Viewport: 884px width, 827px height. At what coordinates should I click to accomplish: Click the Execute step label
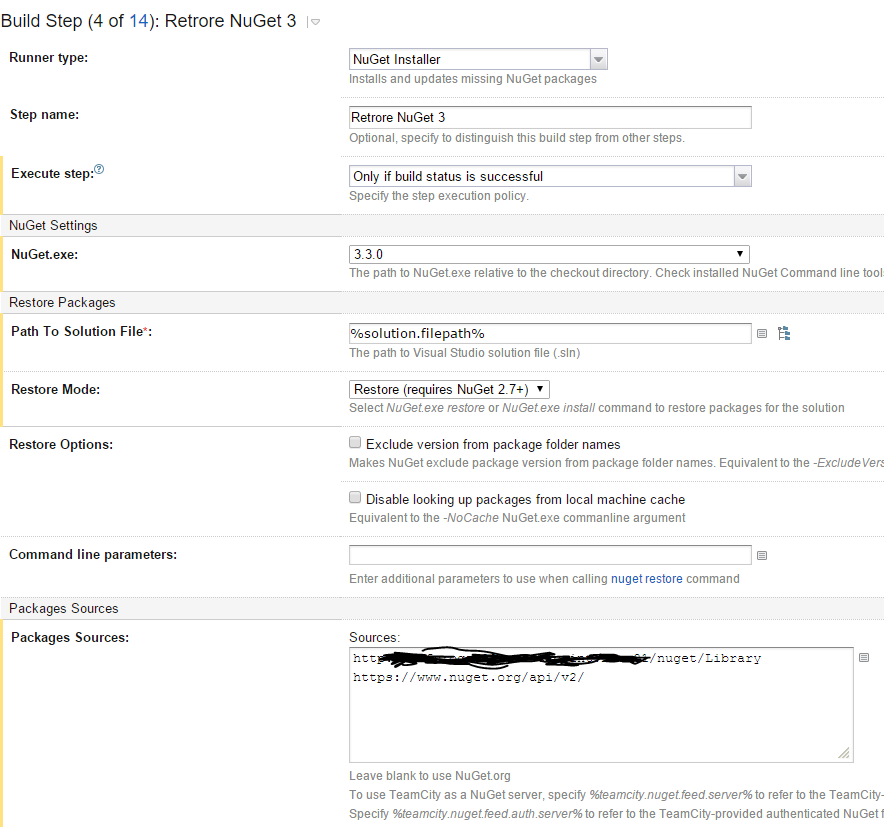point(52,174)
